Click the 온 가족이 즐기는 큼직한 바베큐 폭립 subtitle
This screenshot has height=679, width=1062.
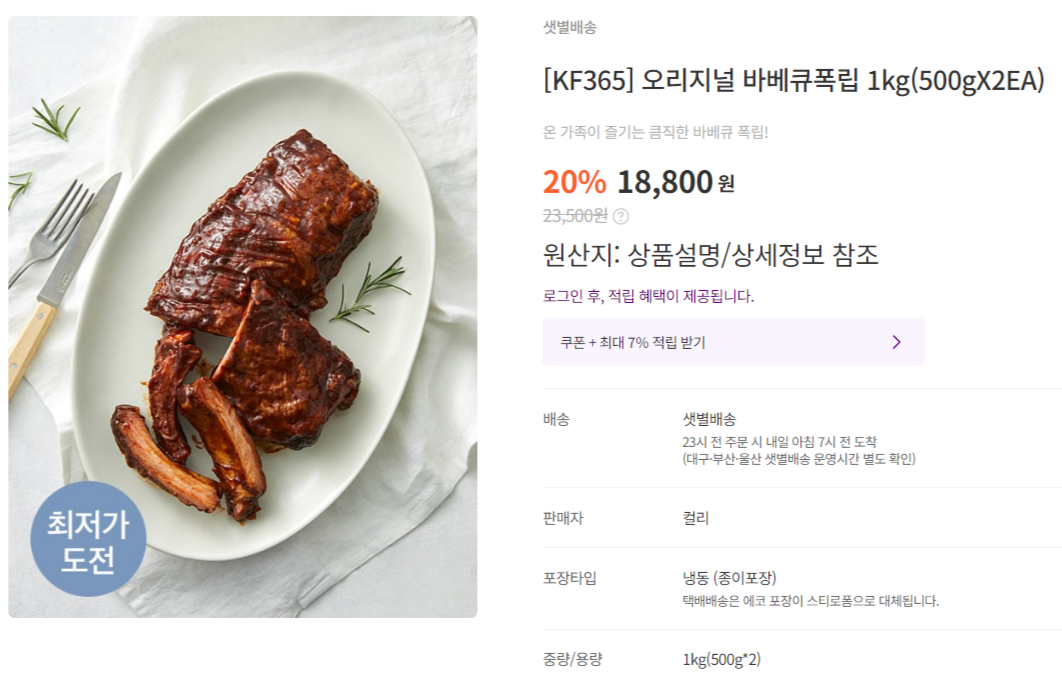(655, 132)
